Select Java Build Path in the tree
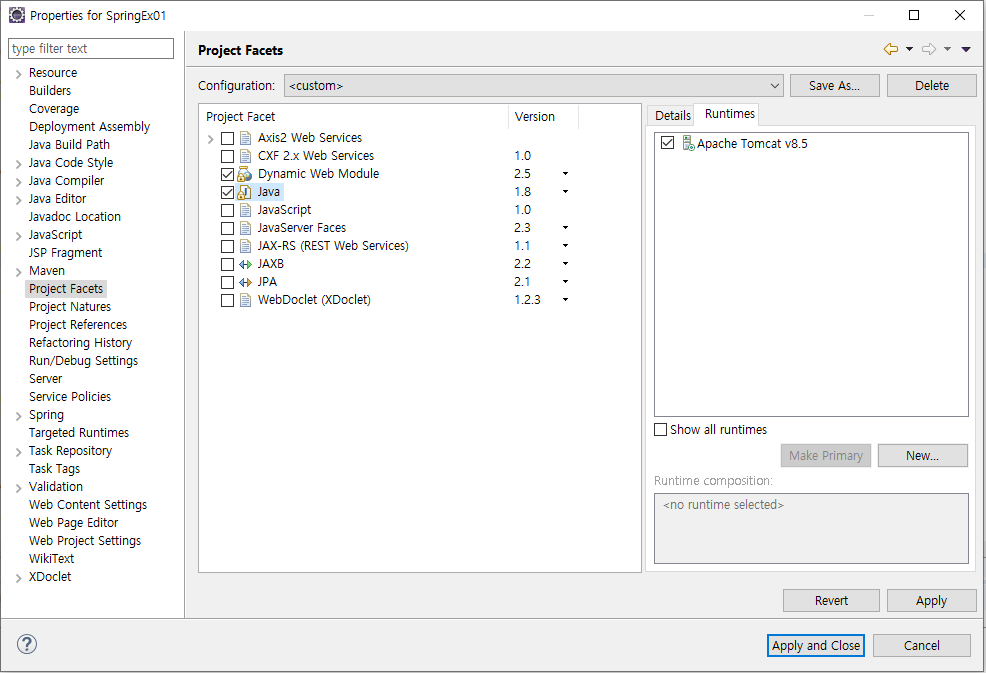The height and width of the screenshot is (673, 986). click(69, 145)
